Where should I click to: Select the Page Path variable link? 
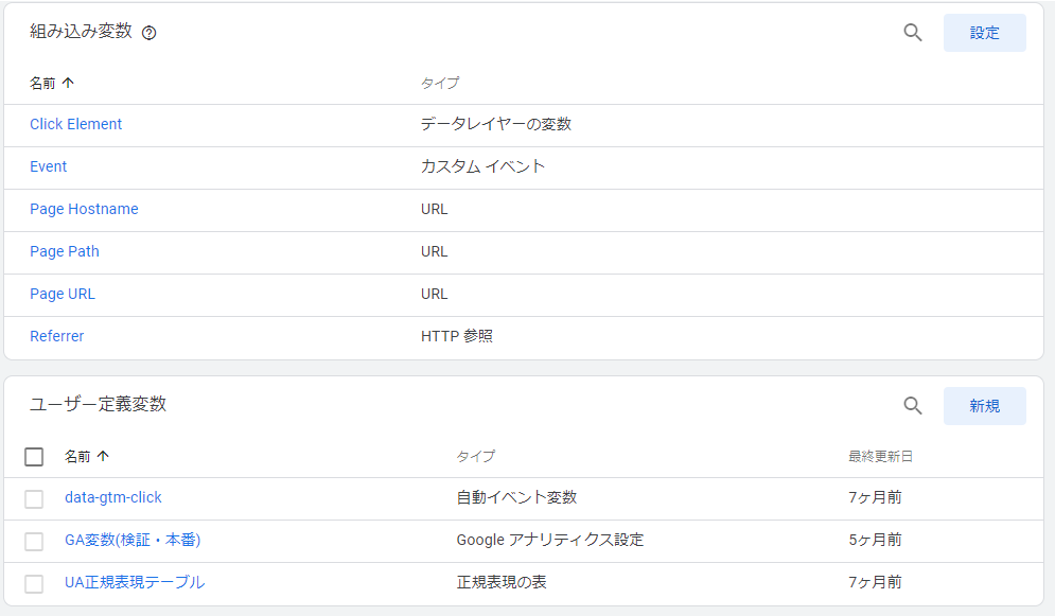65,252
